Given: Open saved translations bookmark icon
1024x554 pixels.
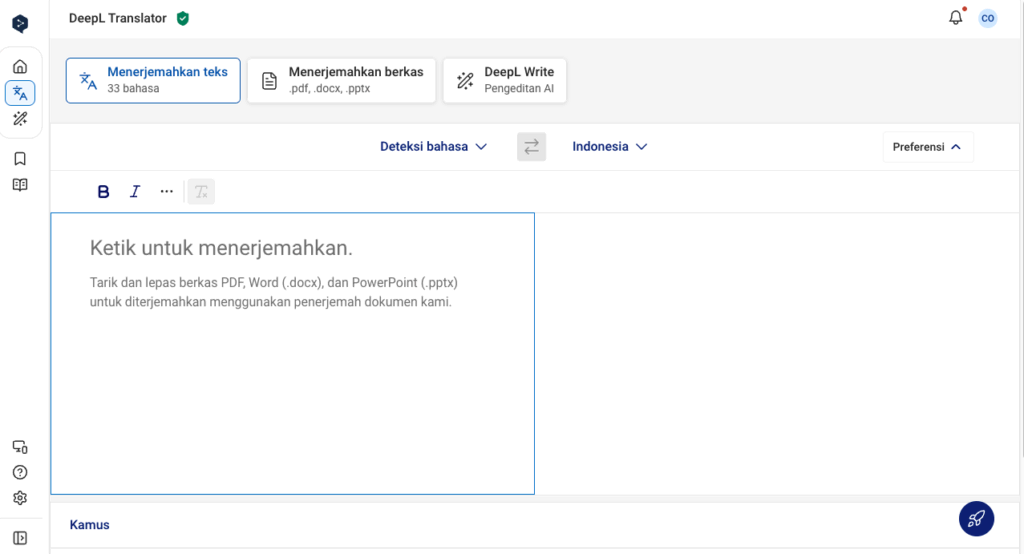Looking at the screenshot, I should pyautogui.click(x=20, y=158).
